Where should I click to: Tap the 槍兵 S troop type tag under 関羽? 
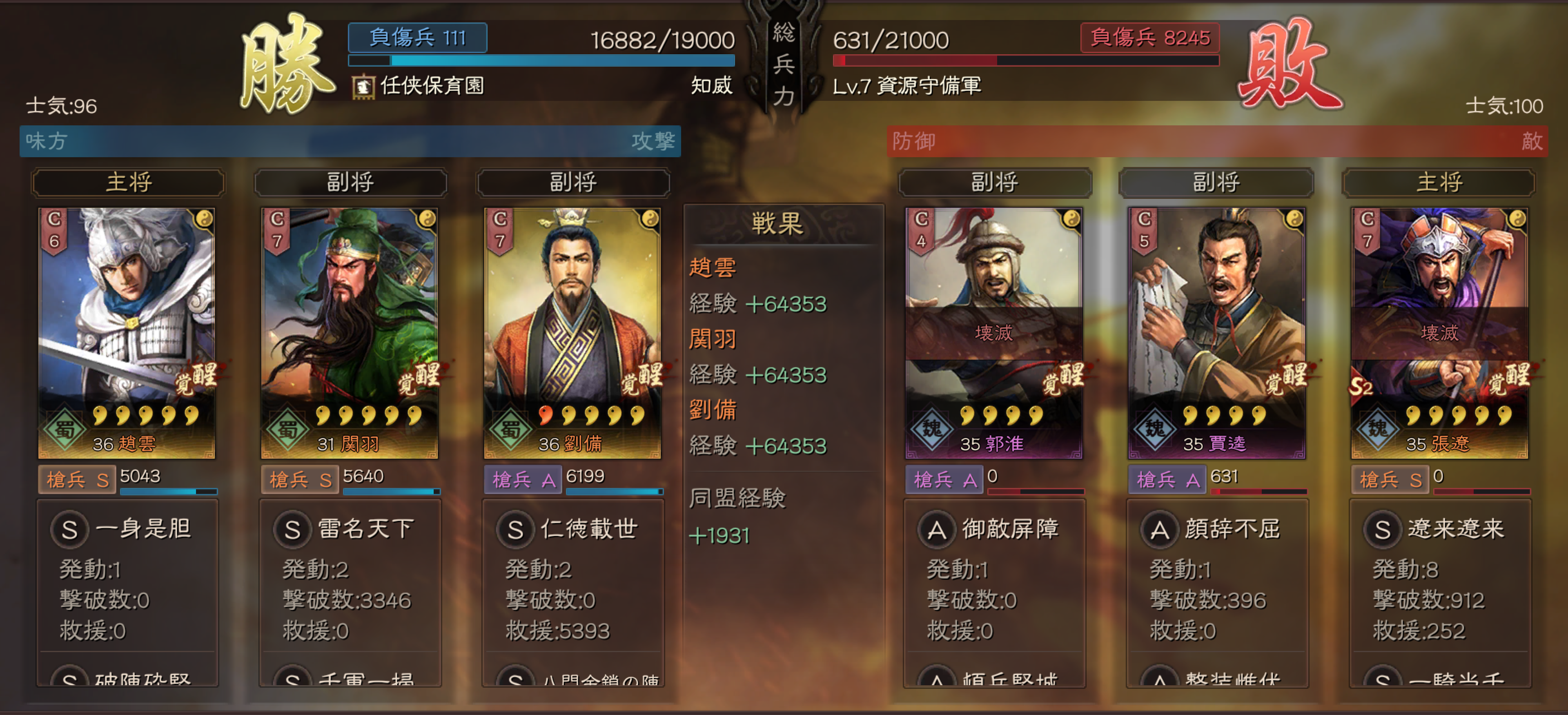coord(299,480)
